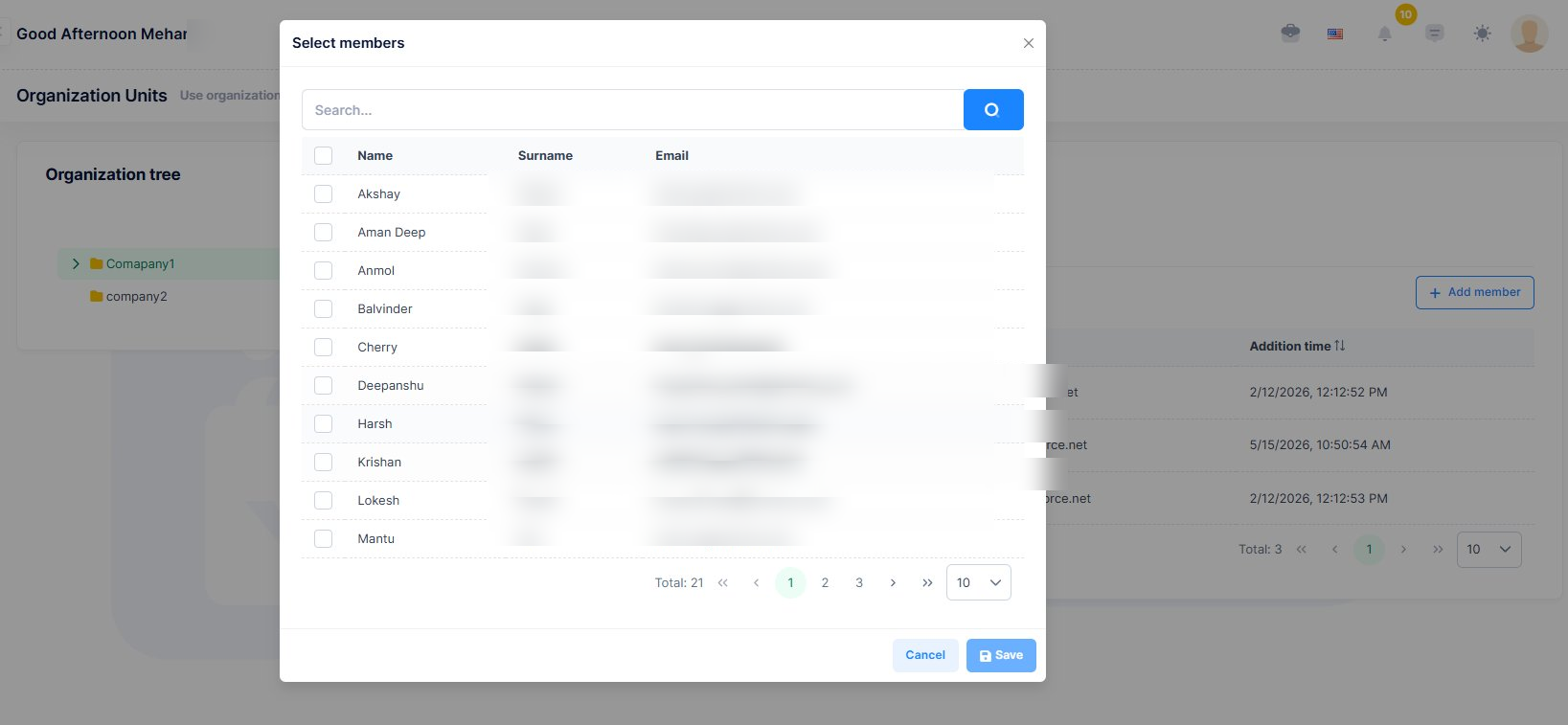Go to previous page in dialog pagination
This screenshot has width=1568, height=725.
pos(756,582)
